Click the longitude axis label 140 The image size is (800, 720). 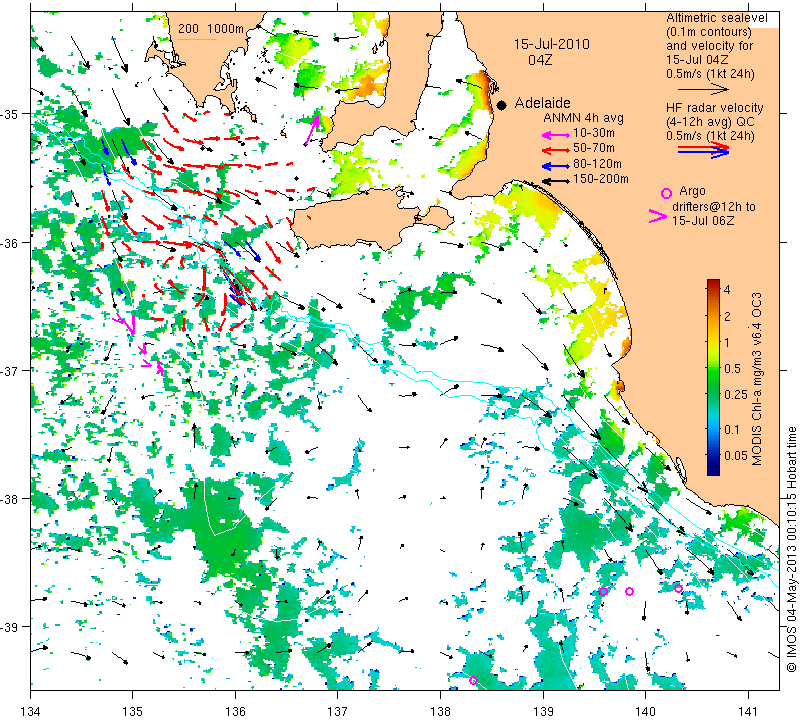click(x=645, y=710)
